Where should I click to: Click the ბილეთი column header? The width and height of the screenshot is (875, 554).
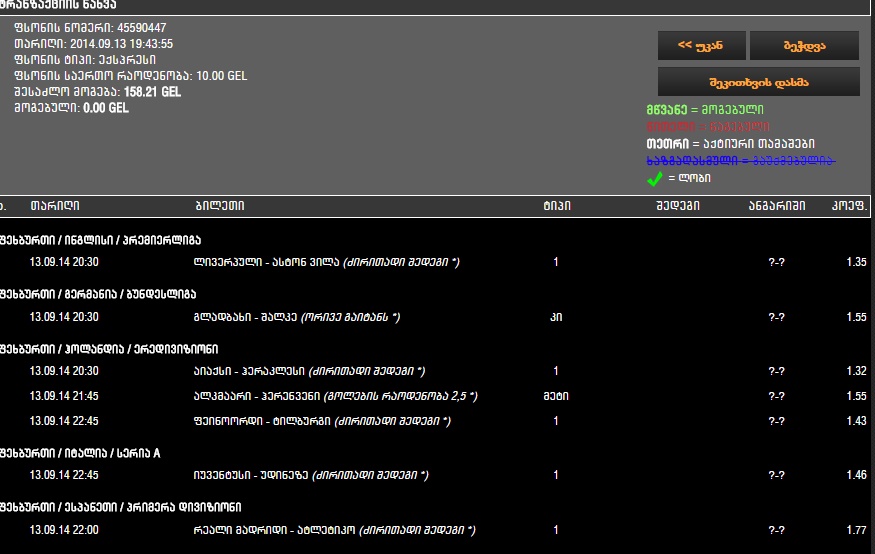click(x=219, y=206)
